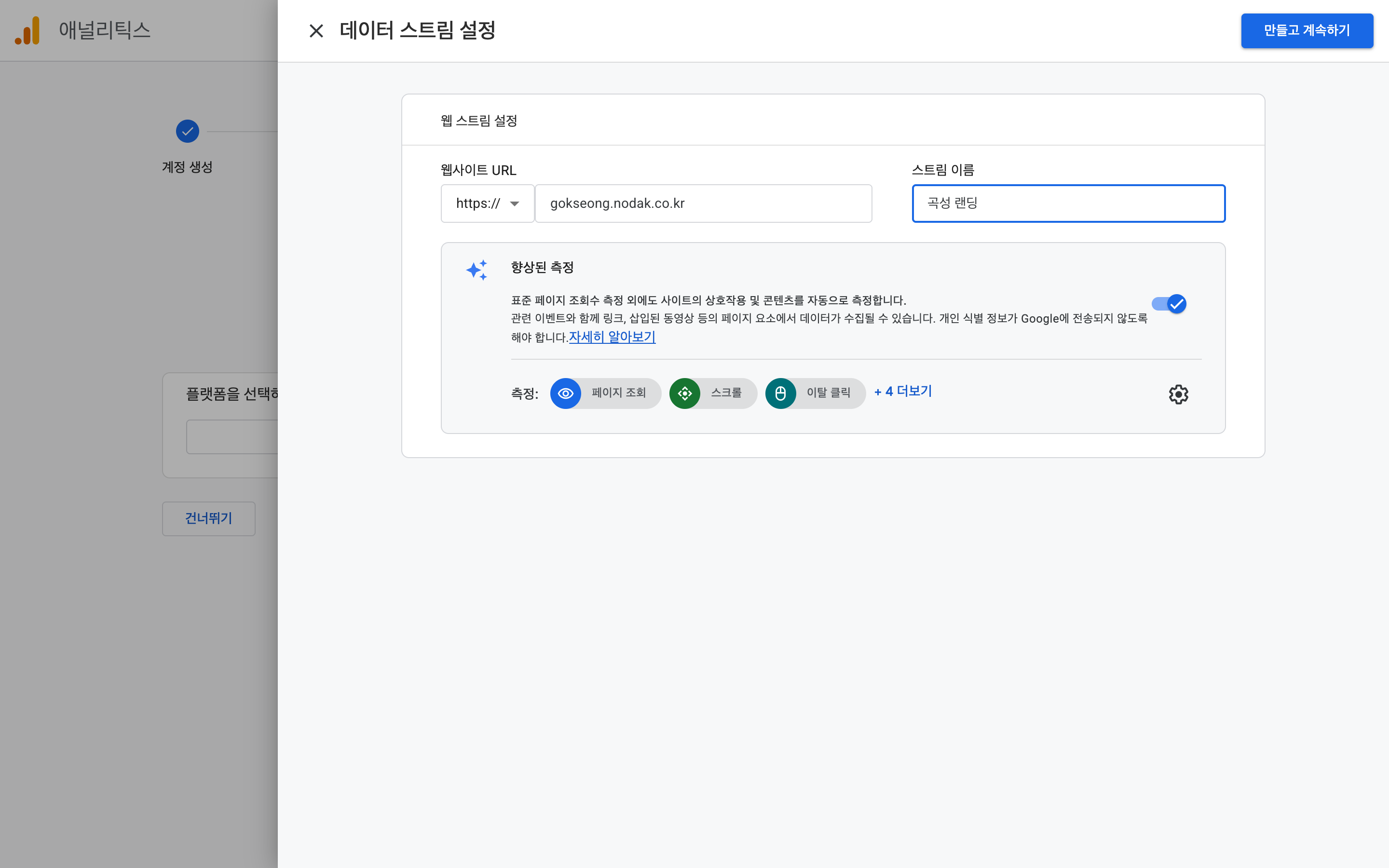Click the 스크롤 measurement chip
Image resolution: width=1389 pixels, height=868 pixels.
click(713, 393)
